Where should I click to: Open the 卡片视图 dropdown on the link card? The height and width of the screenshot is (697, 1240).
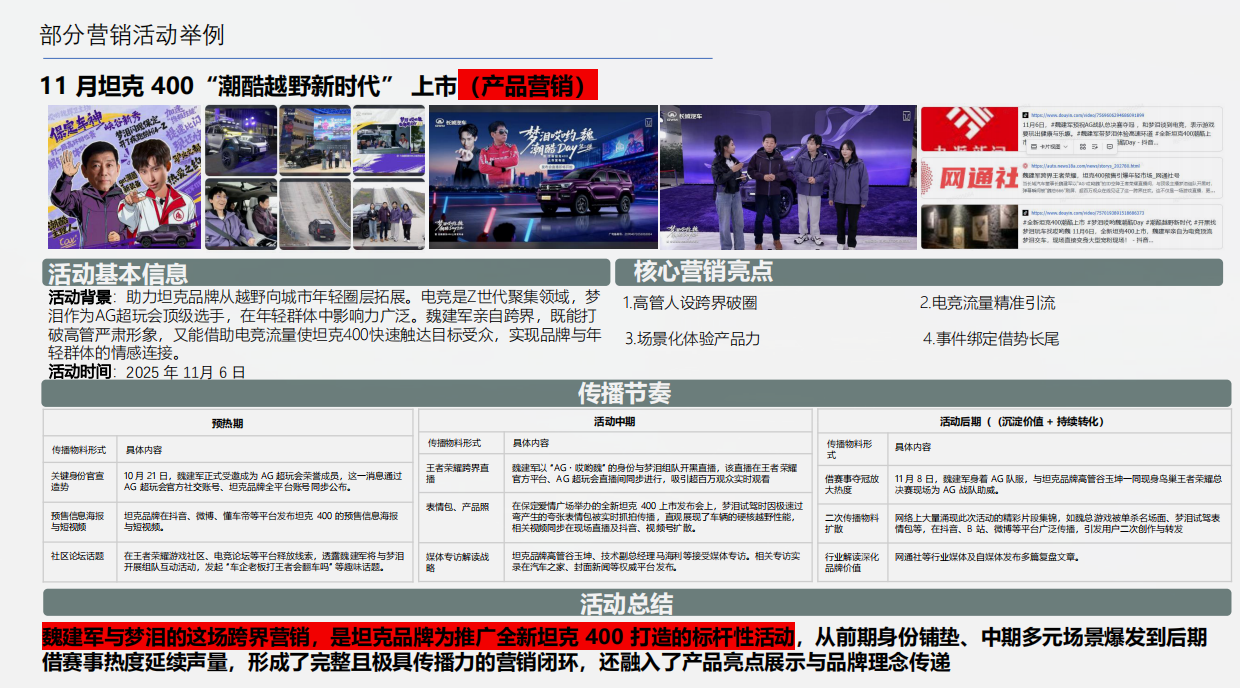pyautogui.click(x=1049, y=147)
